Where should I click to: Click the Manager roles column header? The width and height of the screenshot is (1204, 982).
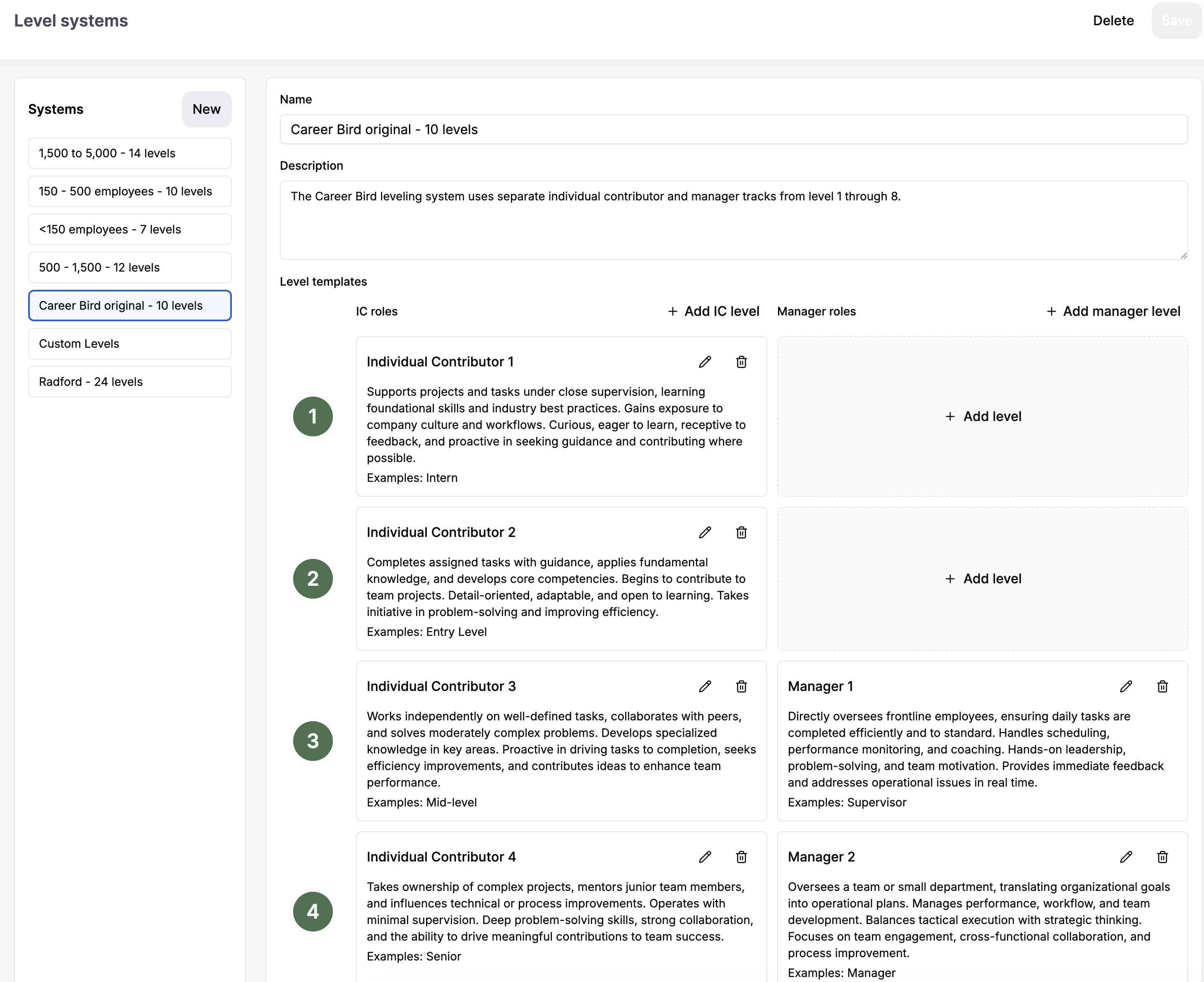816,312
